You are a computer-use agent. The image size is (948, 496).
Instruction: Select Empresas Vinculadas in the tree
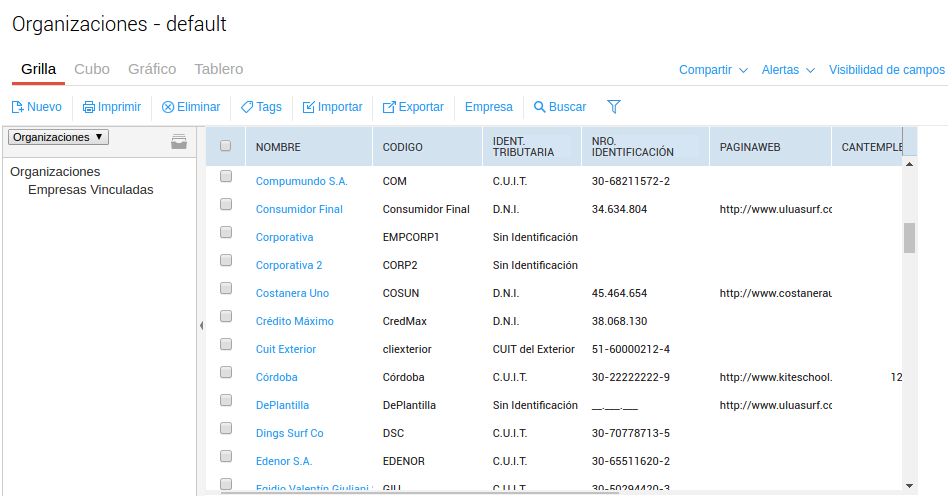click(x=90, y=189)
